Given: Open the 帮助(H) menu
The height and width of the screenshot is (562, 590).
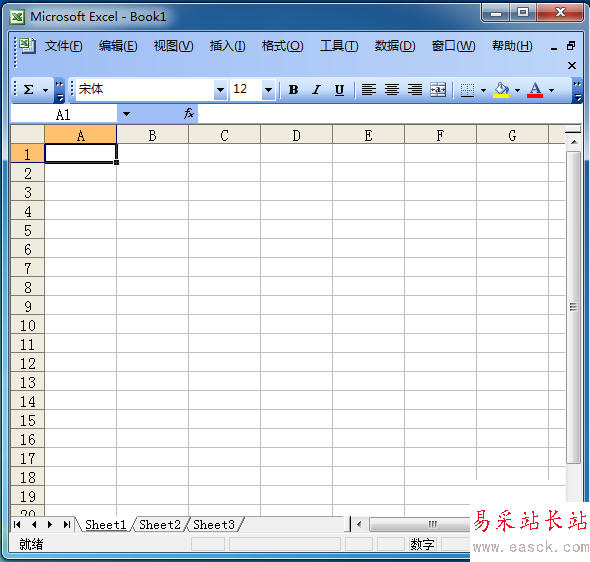Looking at the screenshot, I should 512,46.
